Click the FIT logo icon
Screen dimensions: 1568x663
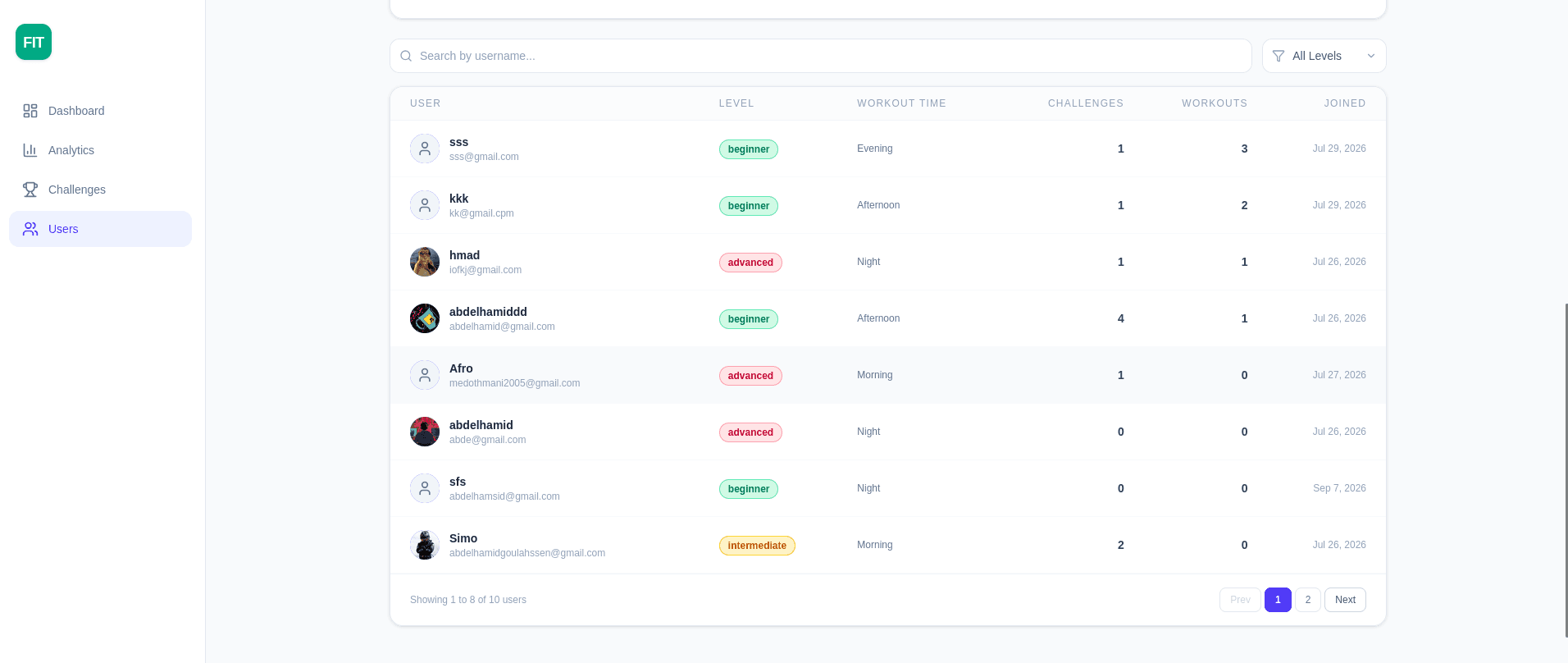[x=34, y=42]
